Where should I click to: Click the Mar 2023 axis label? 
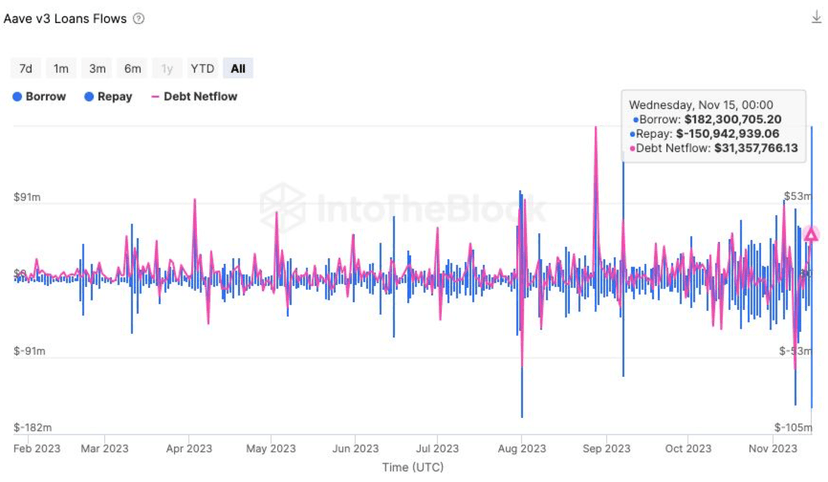coord(105,449)
